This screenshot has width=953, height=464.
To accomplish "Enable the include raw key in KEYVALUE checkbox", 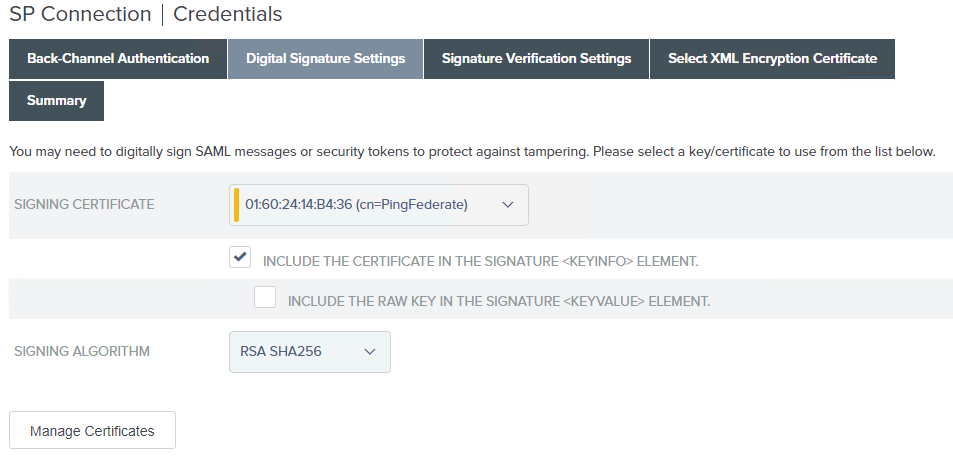I will click(265, 298).
